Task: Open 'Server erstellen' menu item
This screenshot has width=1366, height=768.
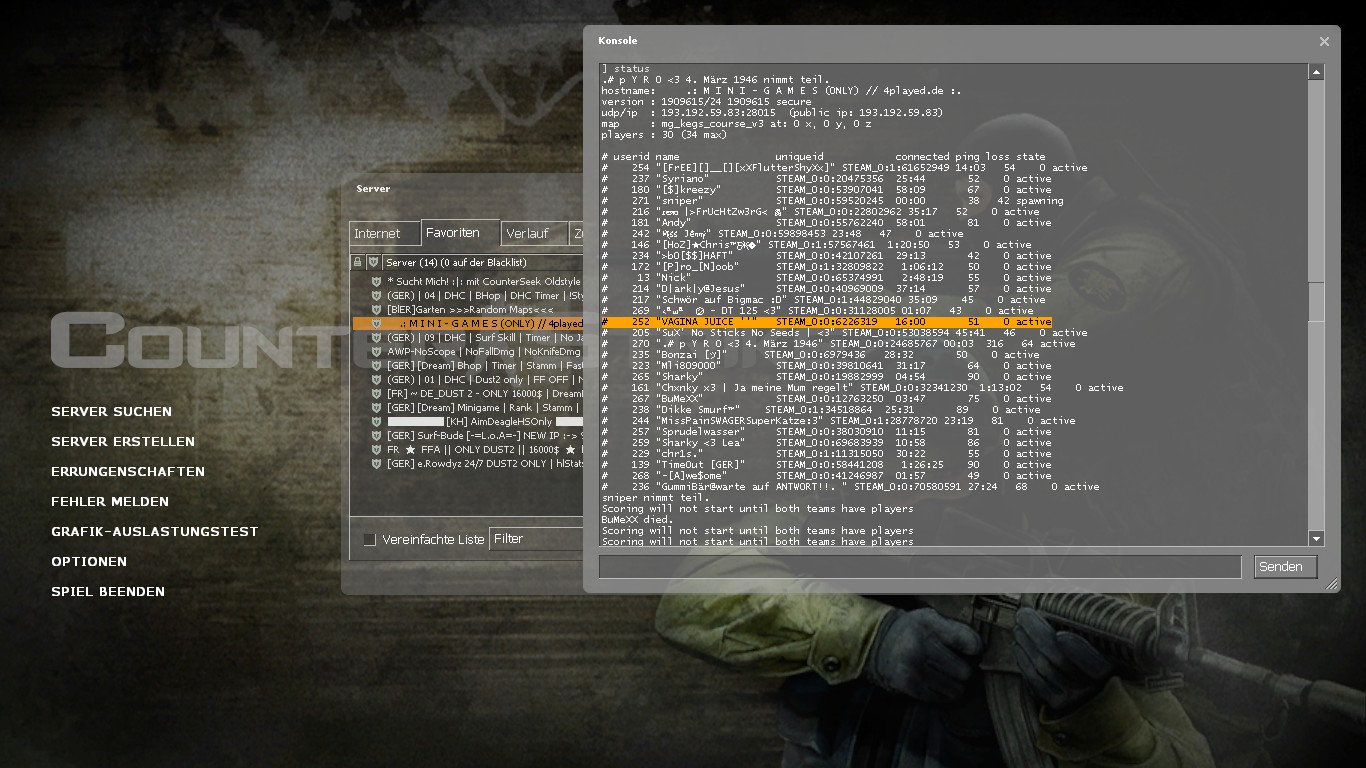Action: [x=123, y=441]
